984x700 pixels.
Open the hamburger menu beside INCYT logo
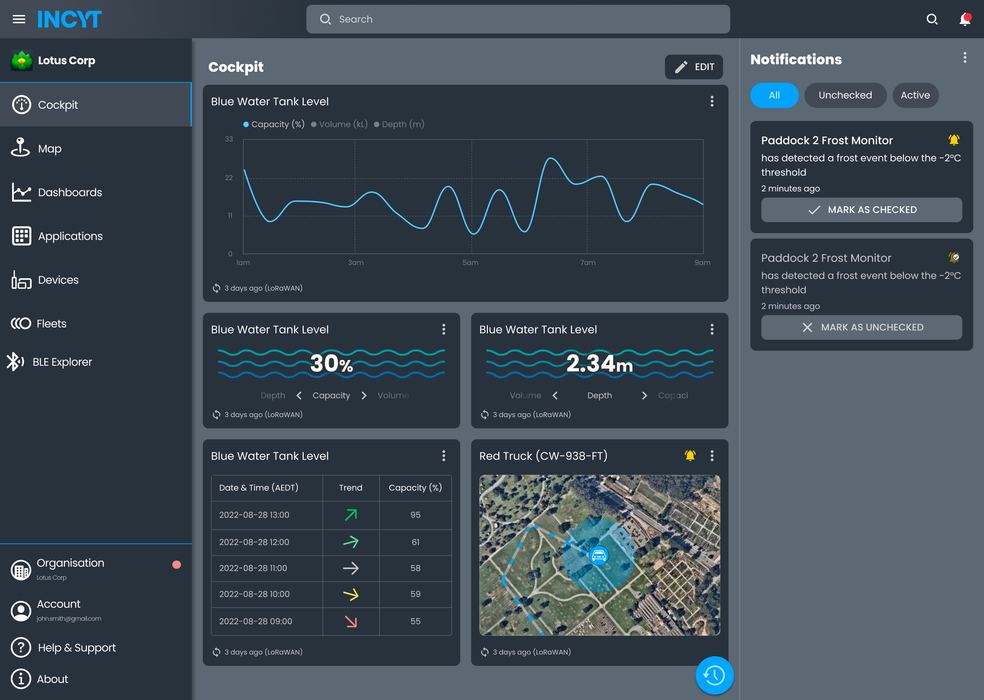(19, 19)
